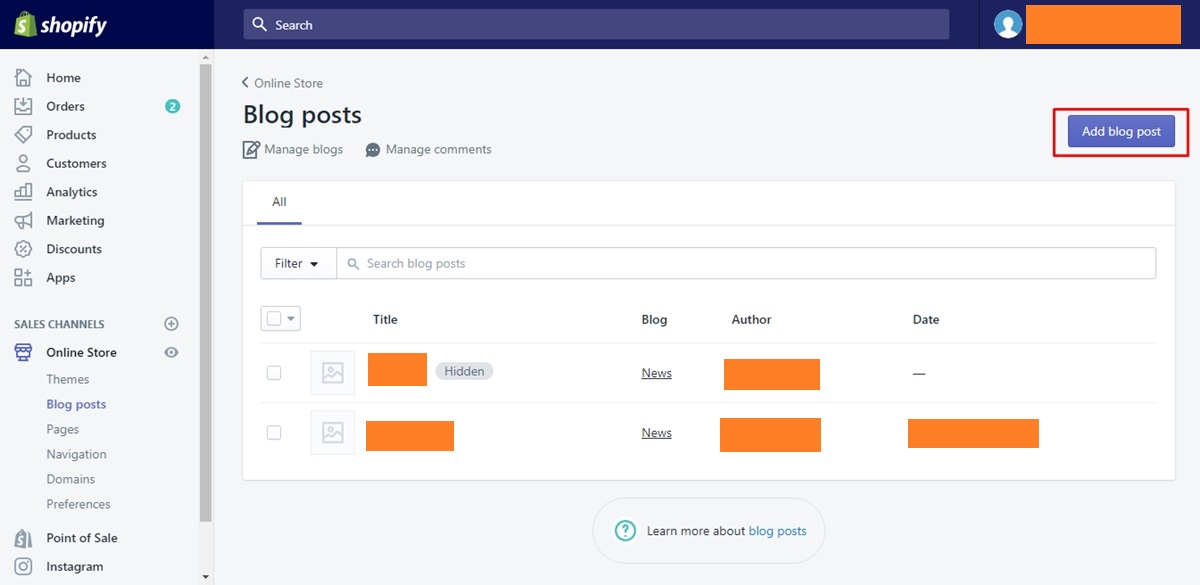Check the box for the Hidden post
This screenshot has height=585, width=1200.
[274, 373]
